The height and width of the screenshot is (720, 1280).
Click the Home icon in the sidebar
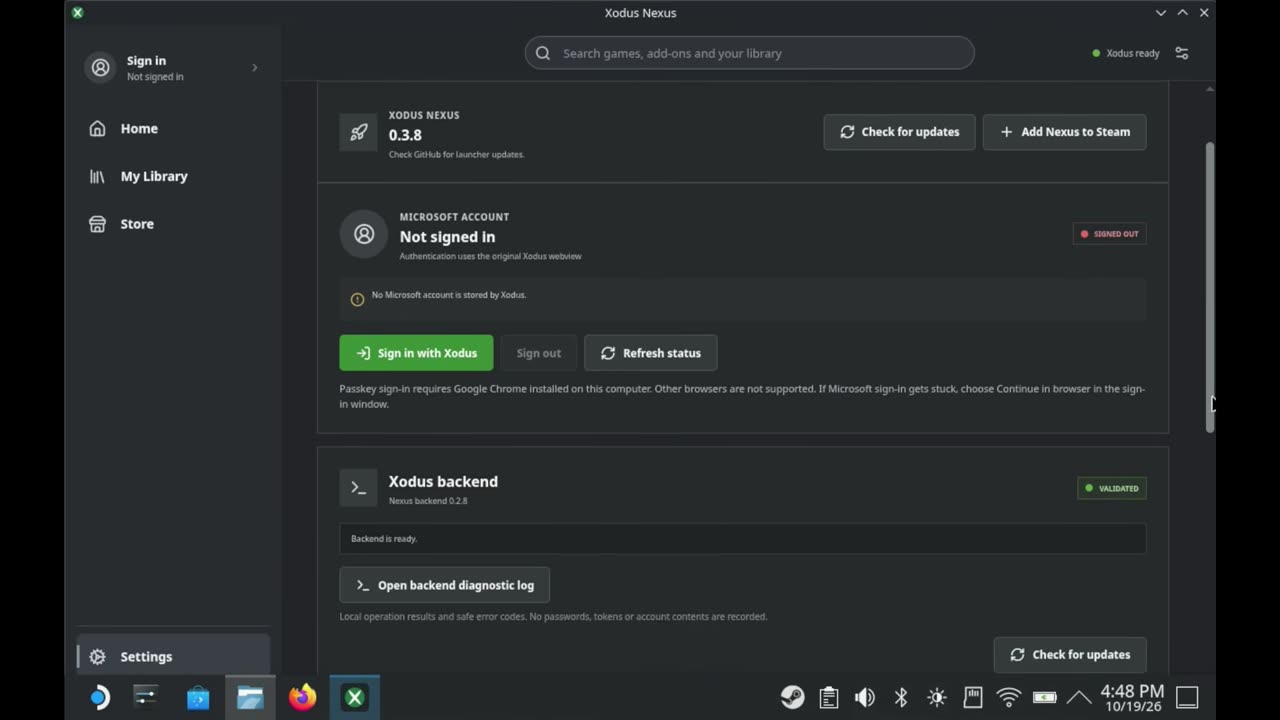point(97,128)
